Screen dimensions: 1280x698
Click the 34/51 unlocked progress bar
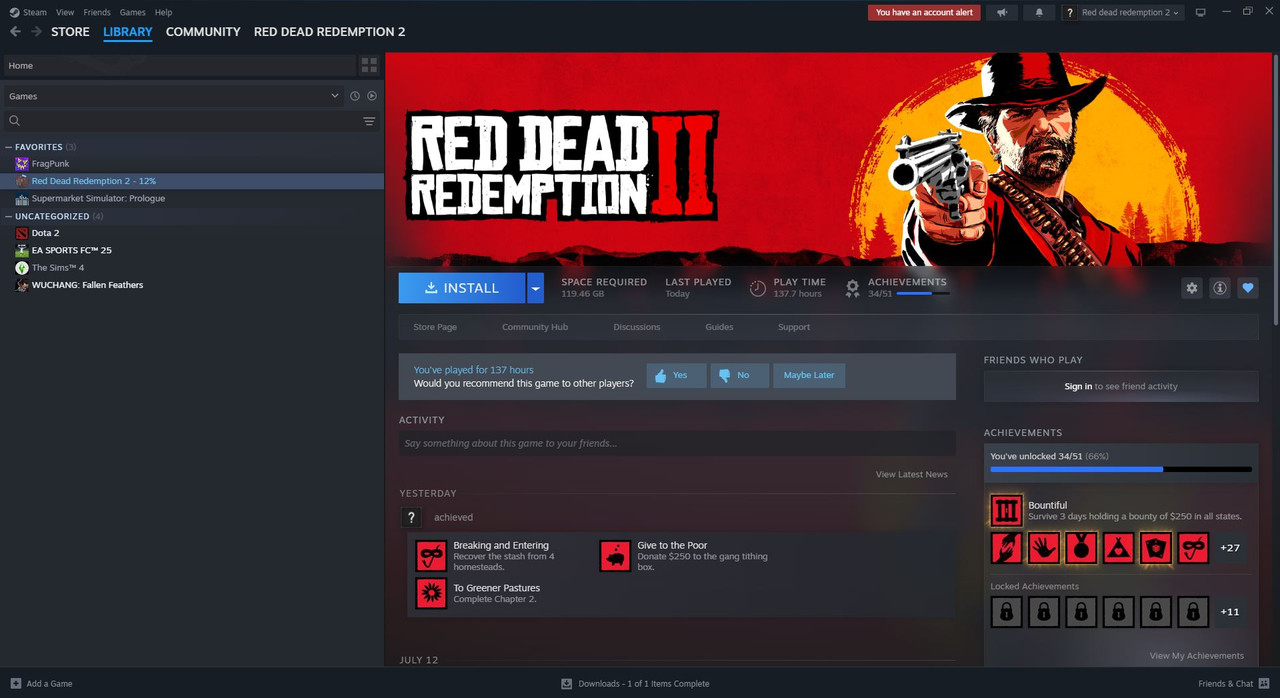point(1121,469)
